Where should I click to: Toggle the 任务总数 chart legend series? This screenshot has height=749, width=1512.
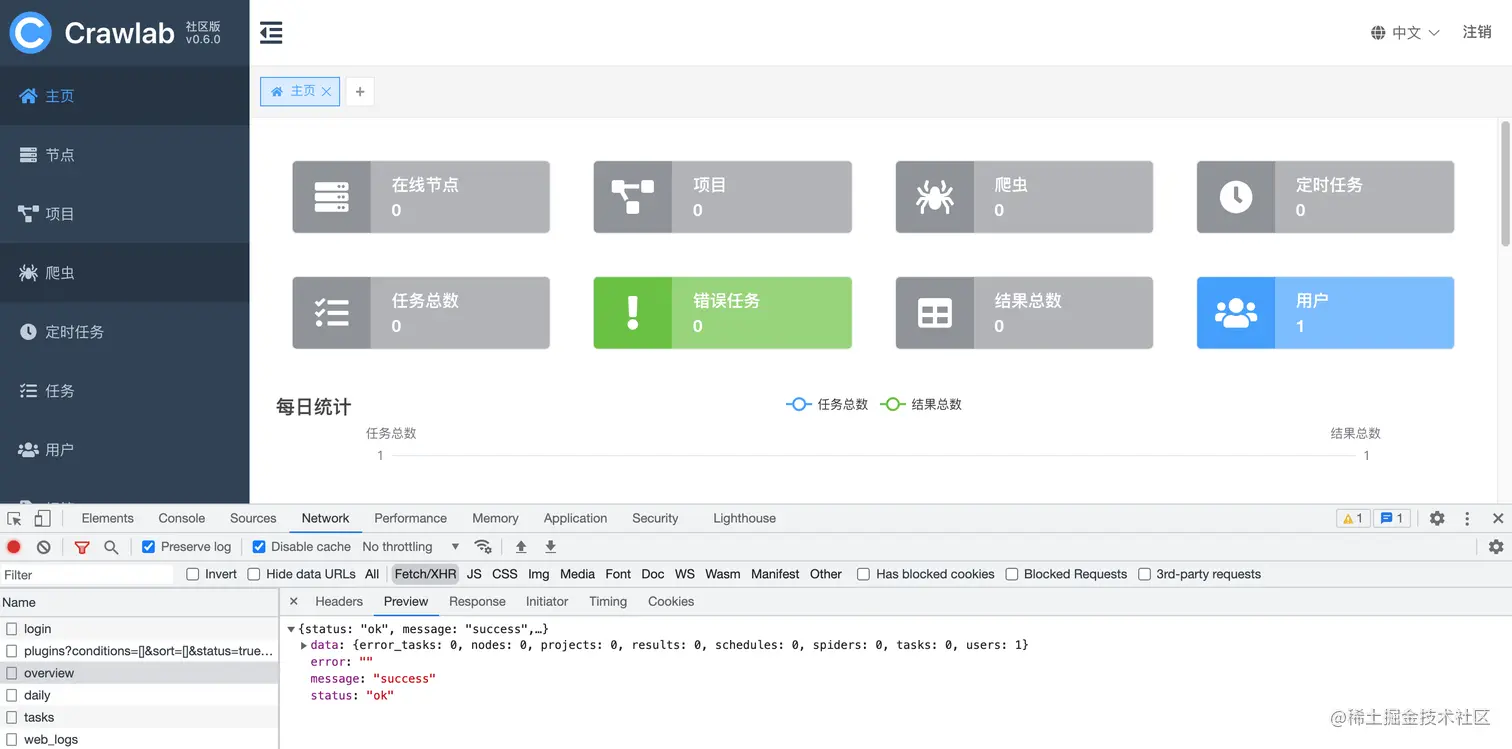coord(827,404)
